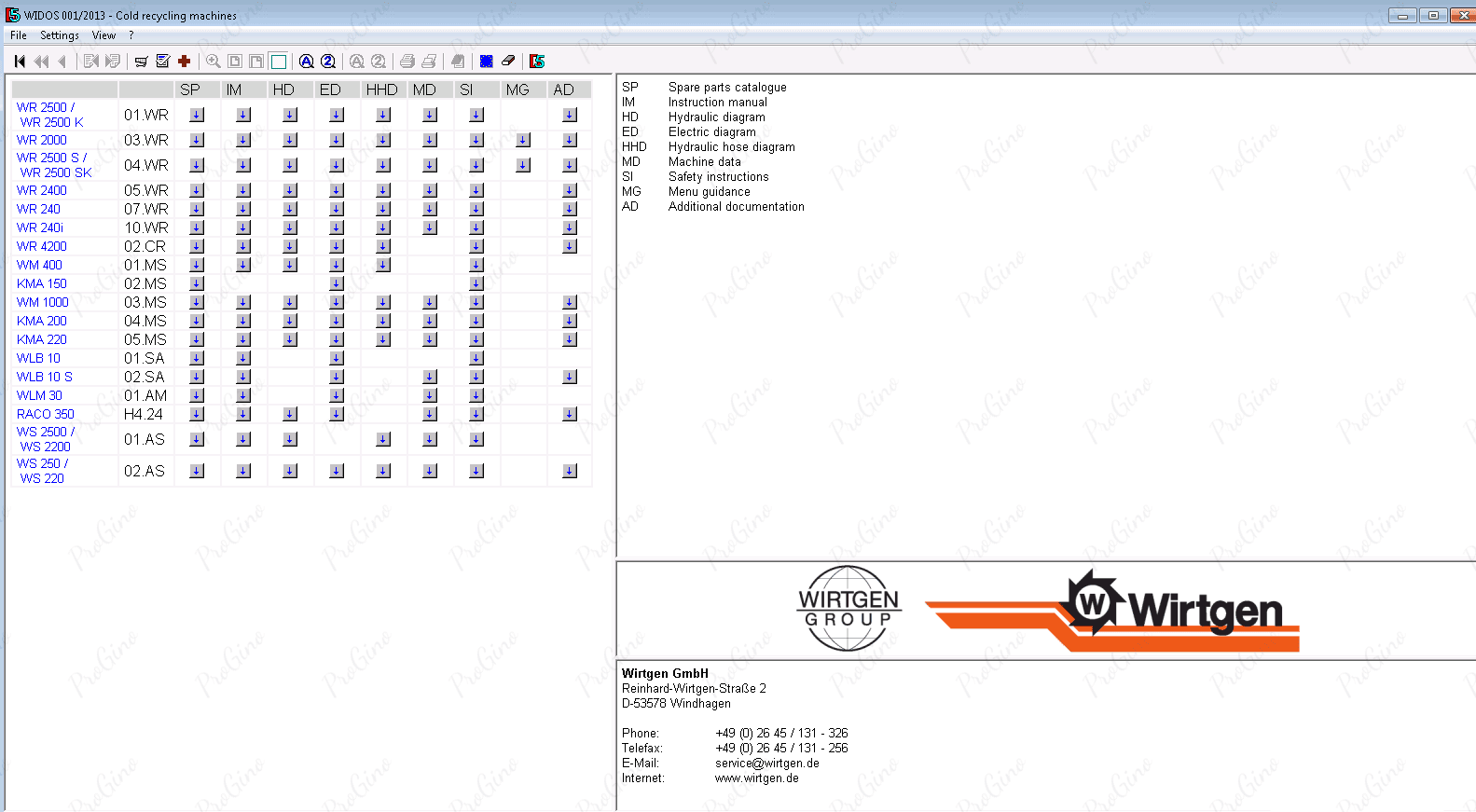Click the red plus icon in toolbar
This screenshot has width=1476, height=812.
point(185,62)
